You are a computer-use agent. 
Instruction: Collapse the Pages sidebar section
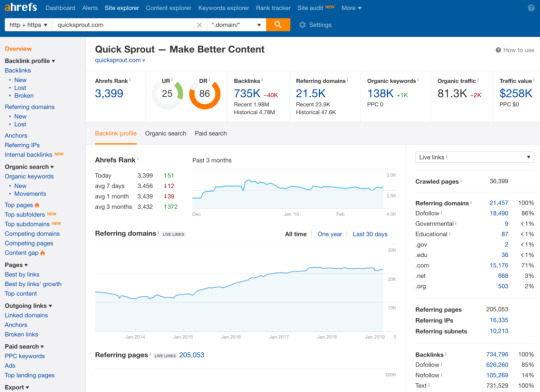click(16, 265)
